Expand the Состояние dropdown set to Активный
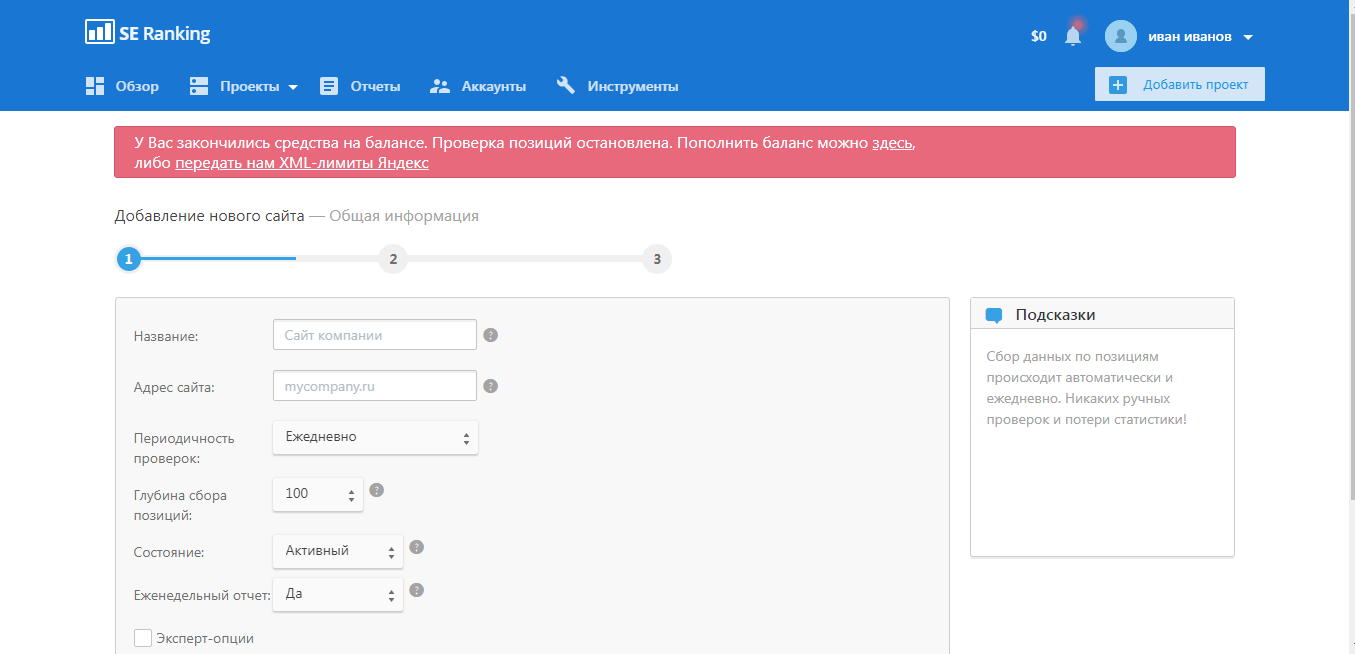The width and height of the screenshot is (1355, 654). point(337,551)
